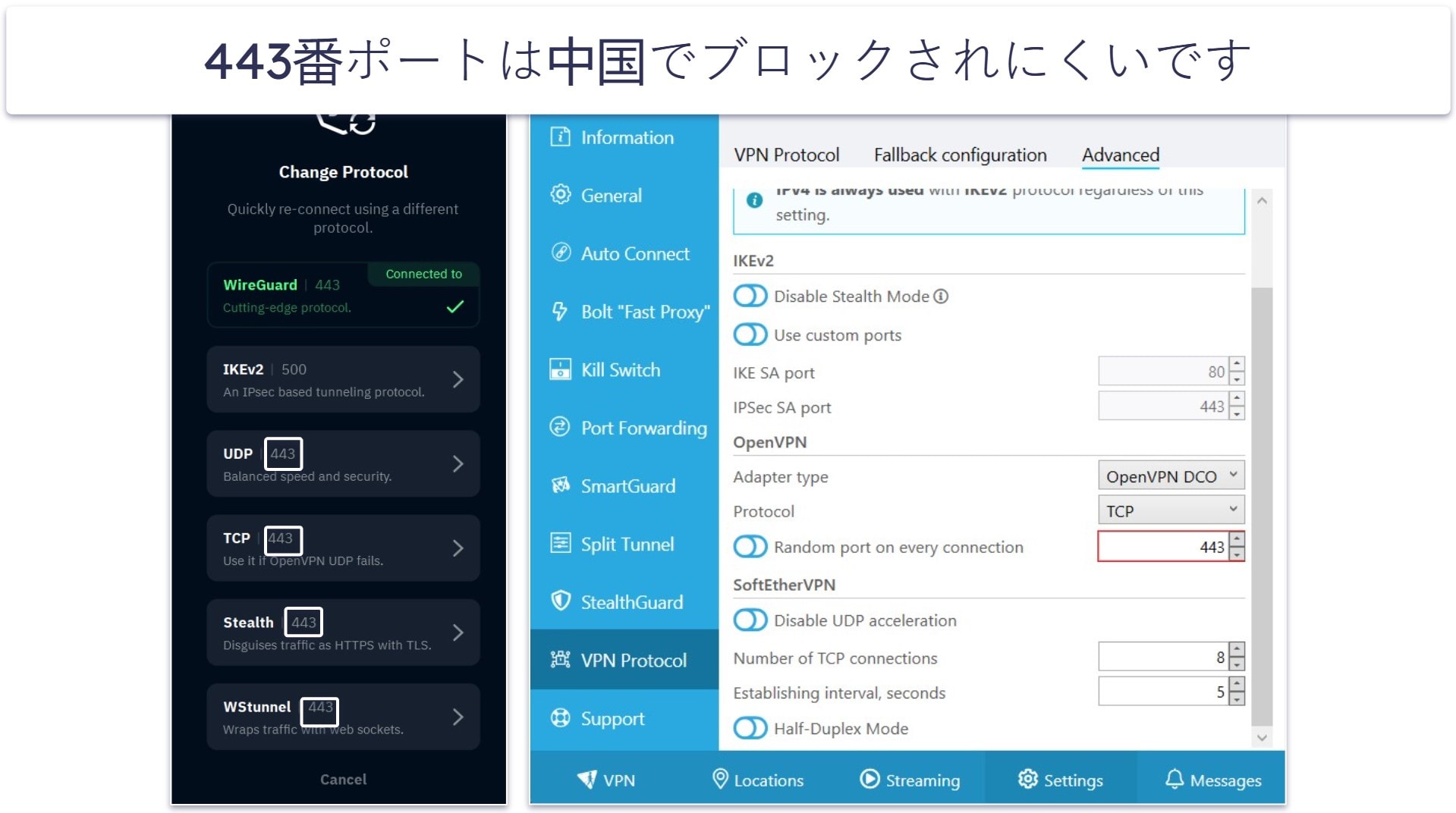This screenshot has width=1456, height=813.
Task: Click the General gear icon
Action: tap(560, 195)
